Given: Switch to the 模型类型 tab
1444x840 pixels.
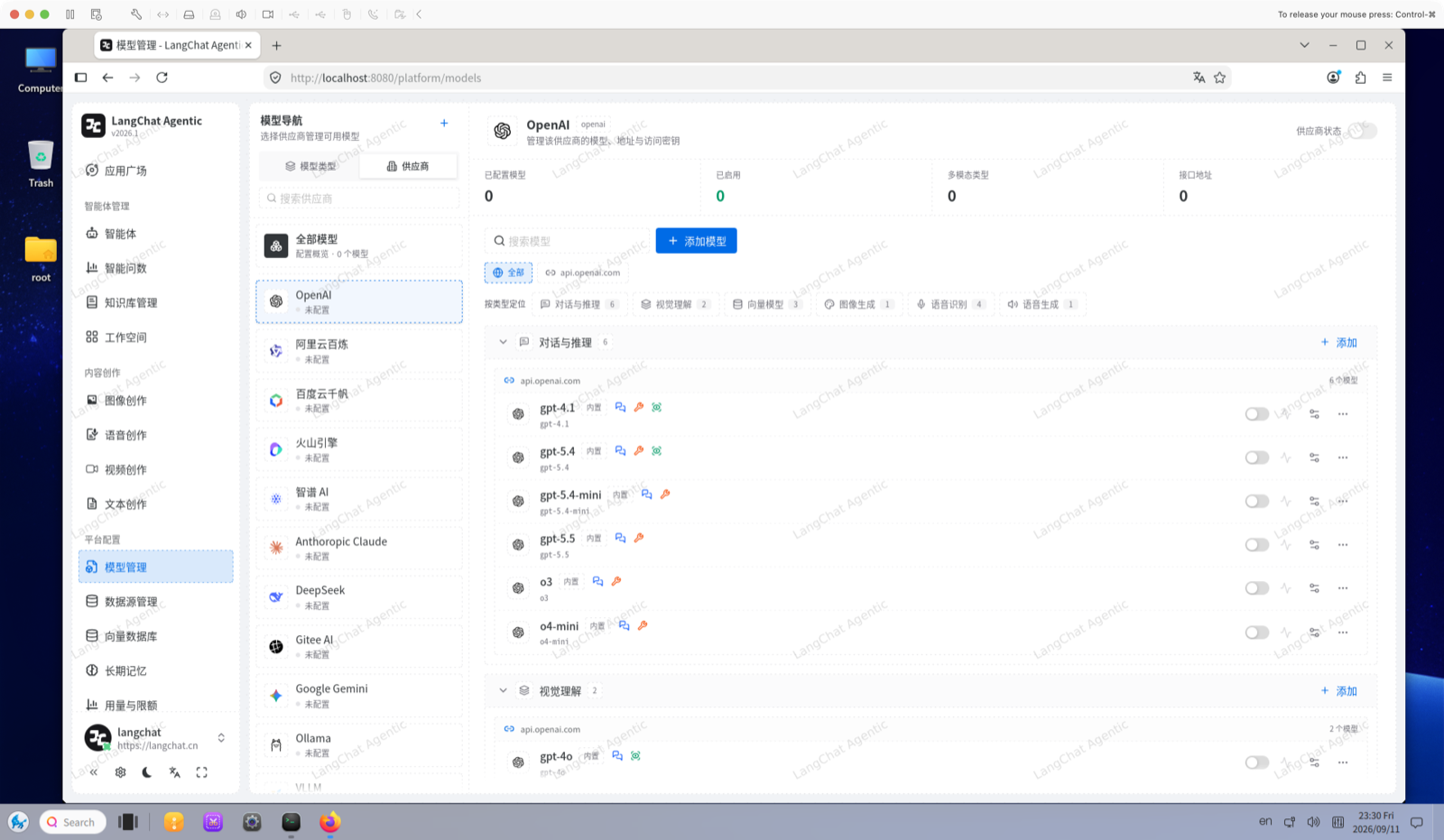Looking at the screenshot, I should click(310, 166).
